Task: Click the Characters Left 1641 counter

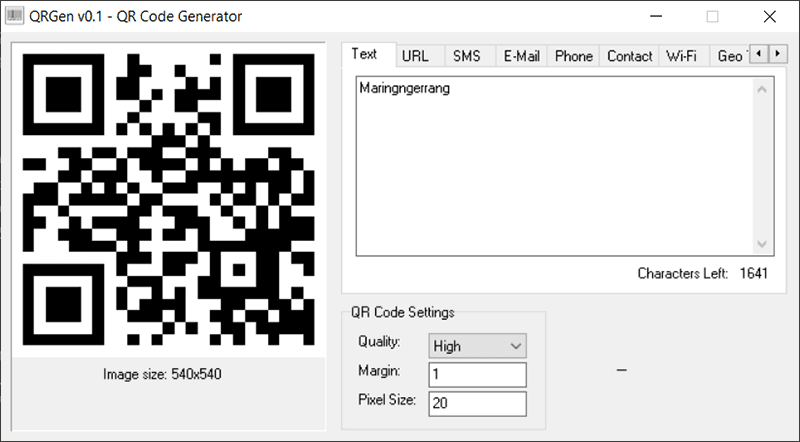Action: pyautogui.click(x=703, y=274)
